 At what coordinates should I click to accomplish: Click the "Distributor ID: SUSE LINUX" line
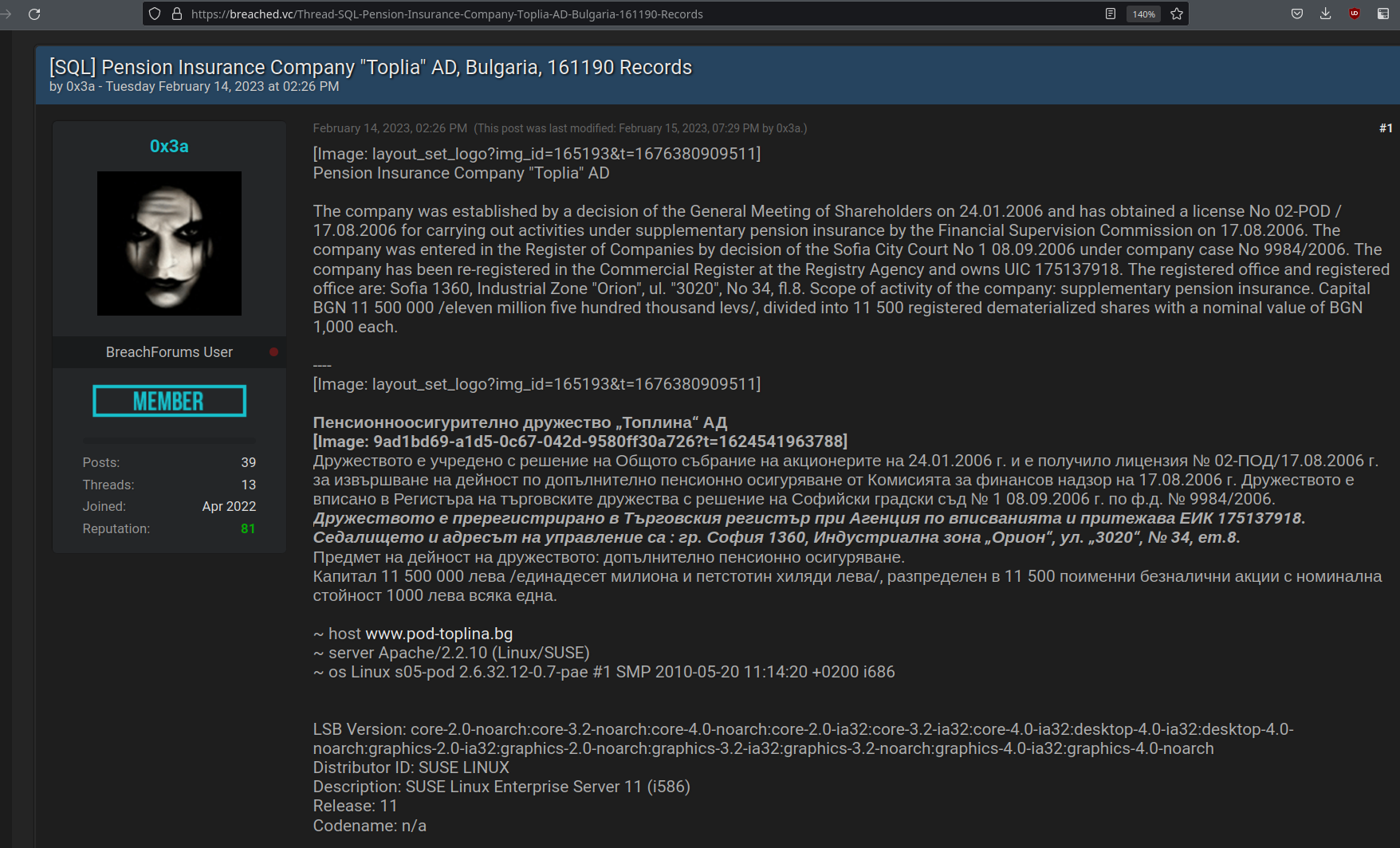point(411,768)
